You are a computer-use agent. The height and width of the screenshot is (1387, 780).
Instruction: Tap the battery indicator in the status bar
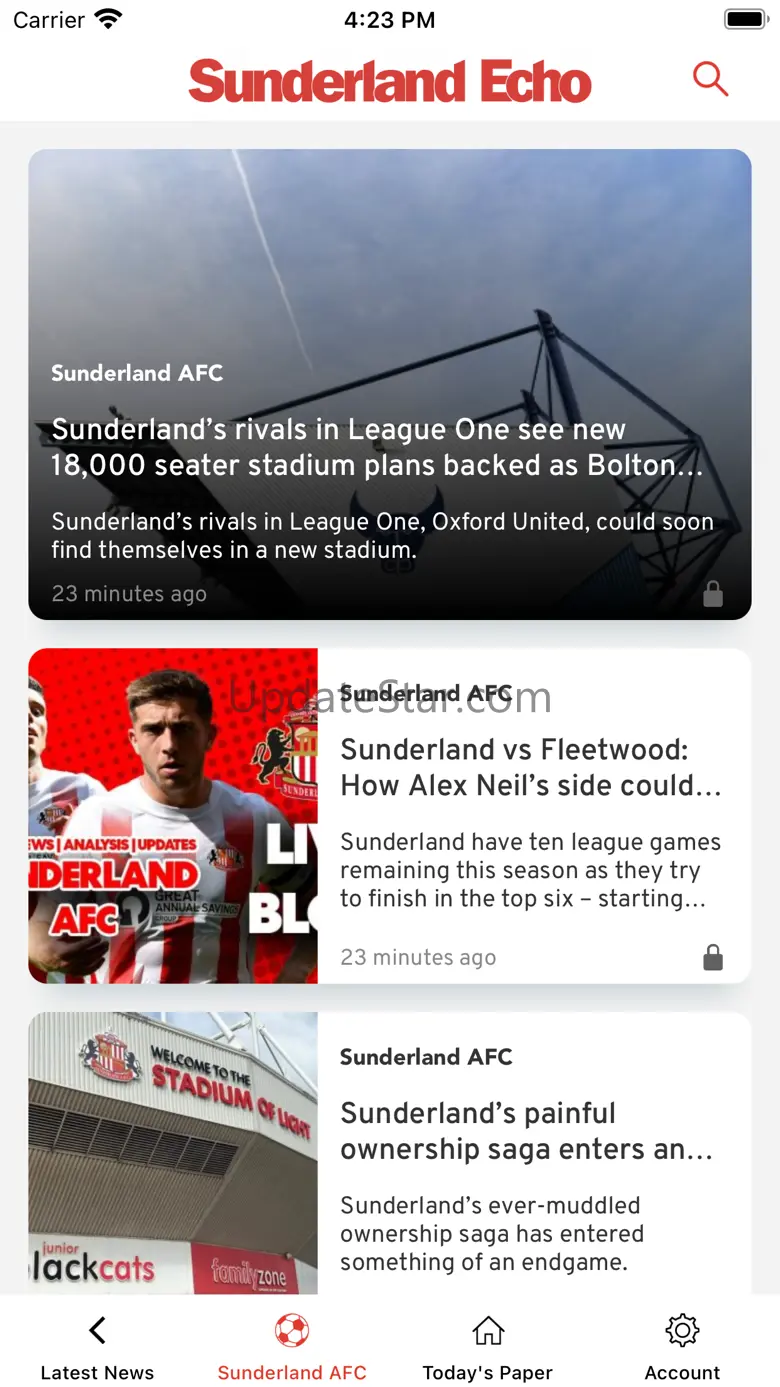pyautogui.click(x=744, y=19)
